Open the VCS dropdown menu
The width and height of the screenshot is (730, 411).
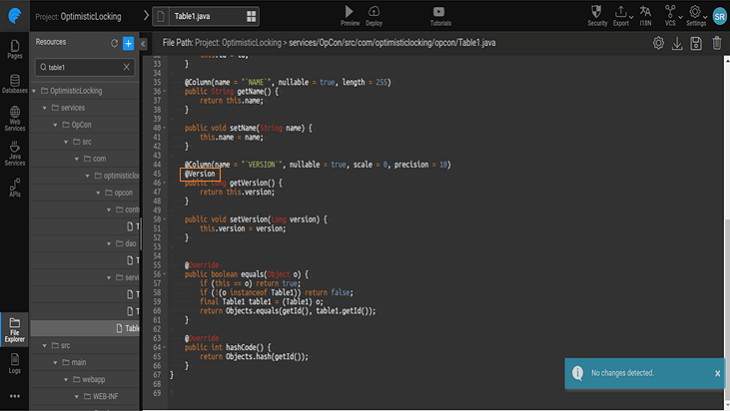pos(670,13)
